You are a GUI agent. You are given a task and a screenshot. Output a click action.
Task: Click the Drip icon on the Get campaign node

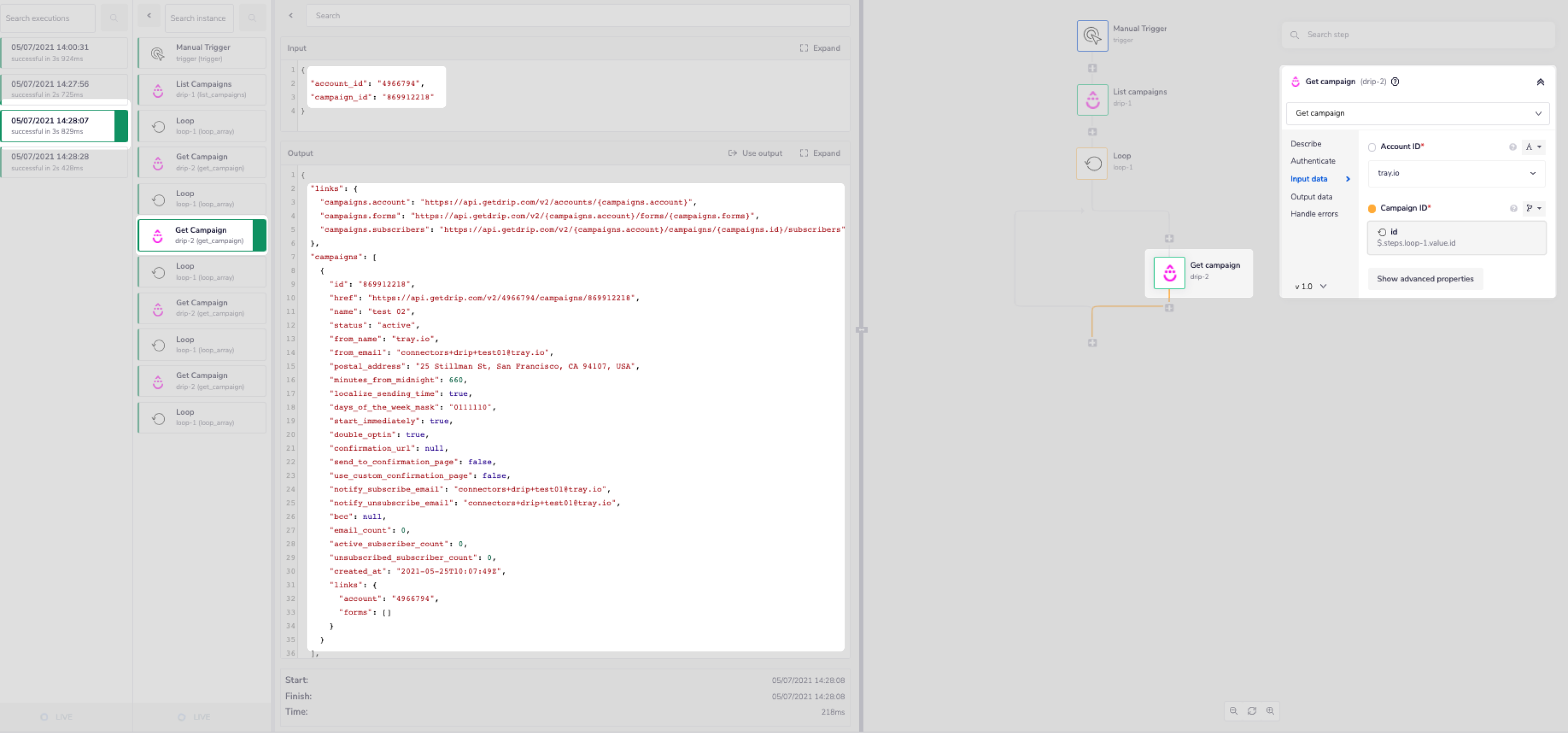tap(1169, 273)
